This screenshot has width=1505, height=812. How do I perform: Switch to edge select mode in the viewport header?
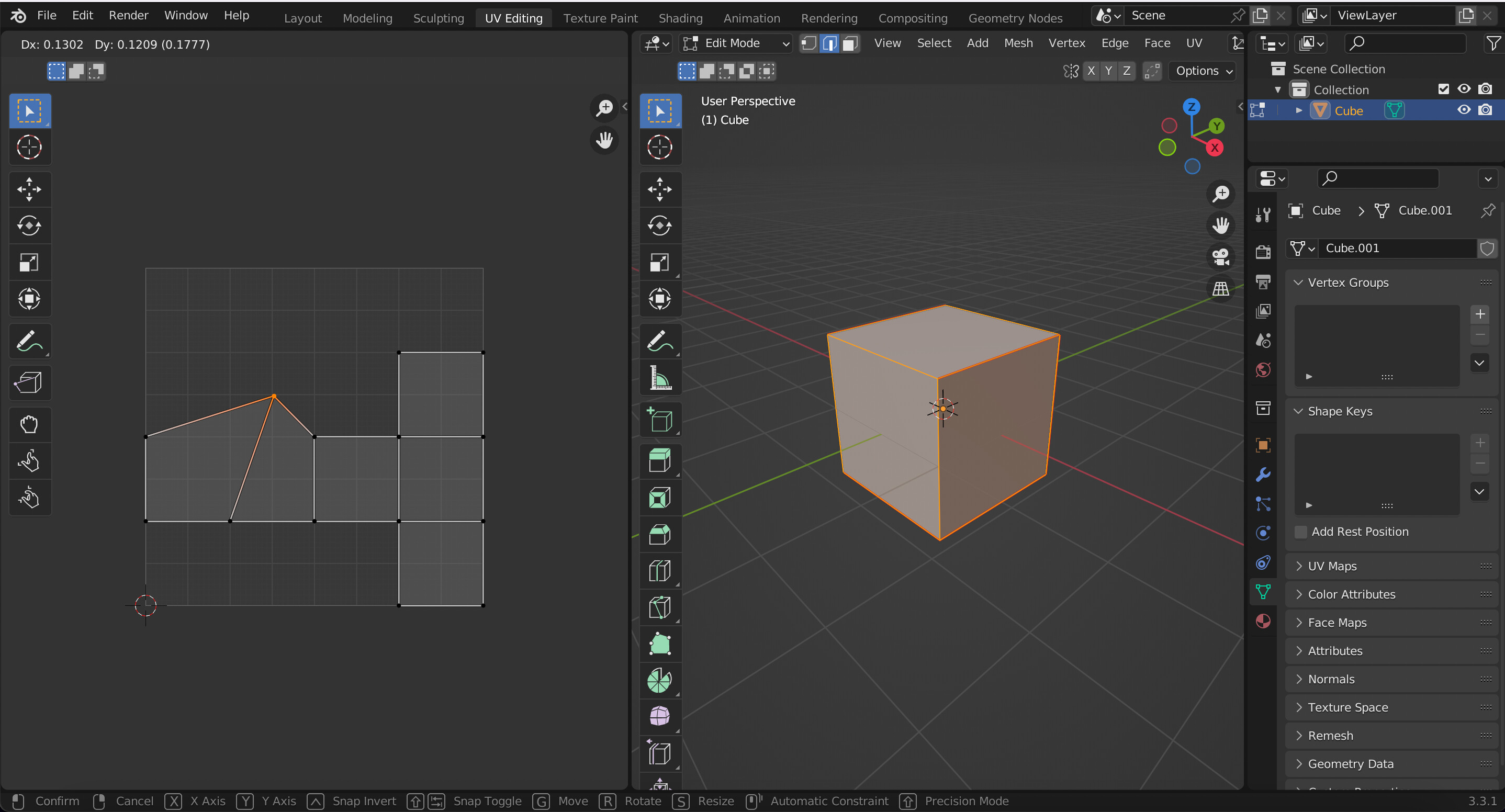[x=829, y=43]
